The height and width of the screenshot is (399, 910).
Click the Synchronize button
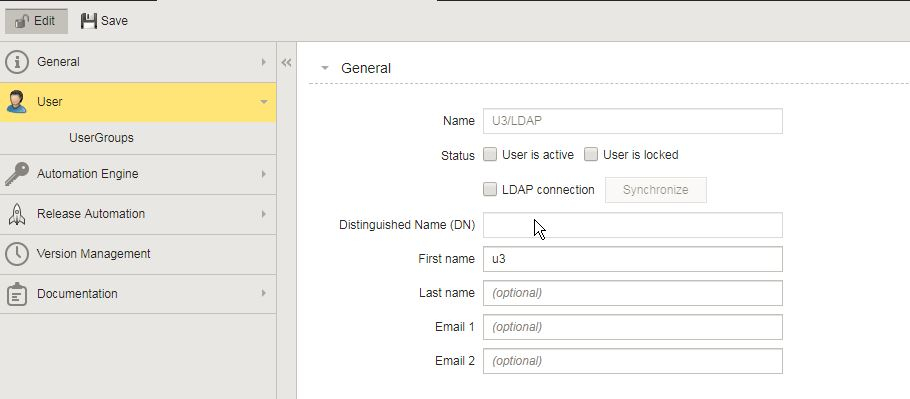pyautogui.click(x=656, y=190)
